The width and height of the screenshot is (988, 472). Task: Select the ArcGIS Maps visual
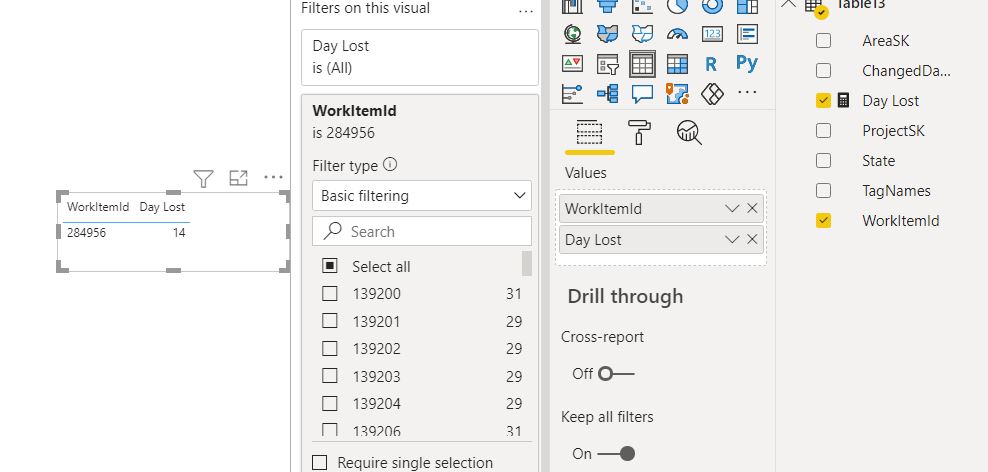677,94
